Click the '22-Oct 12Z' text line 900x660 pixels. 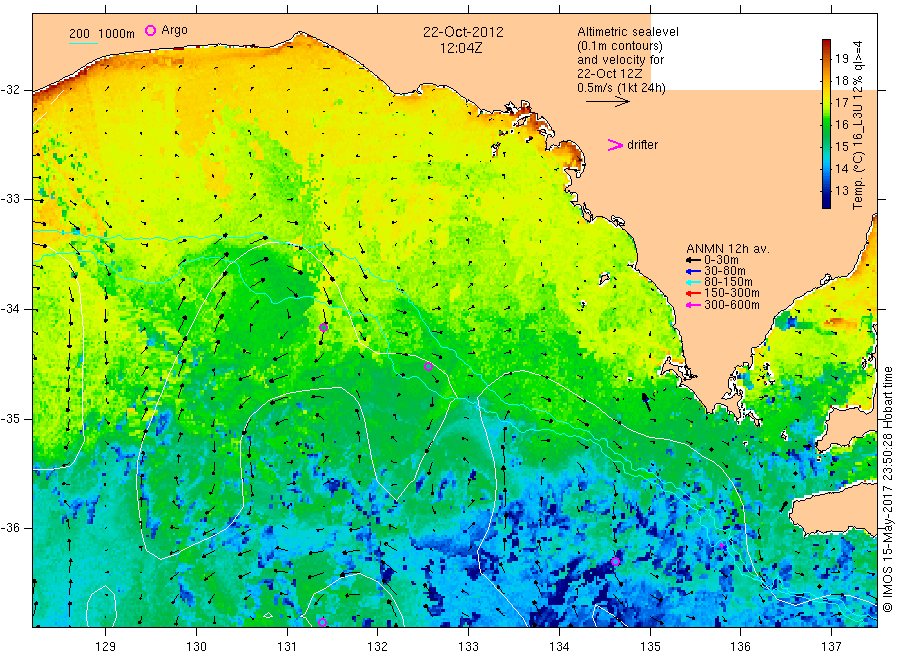coord(610,74)
